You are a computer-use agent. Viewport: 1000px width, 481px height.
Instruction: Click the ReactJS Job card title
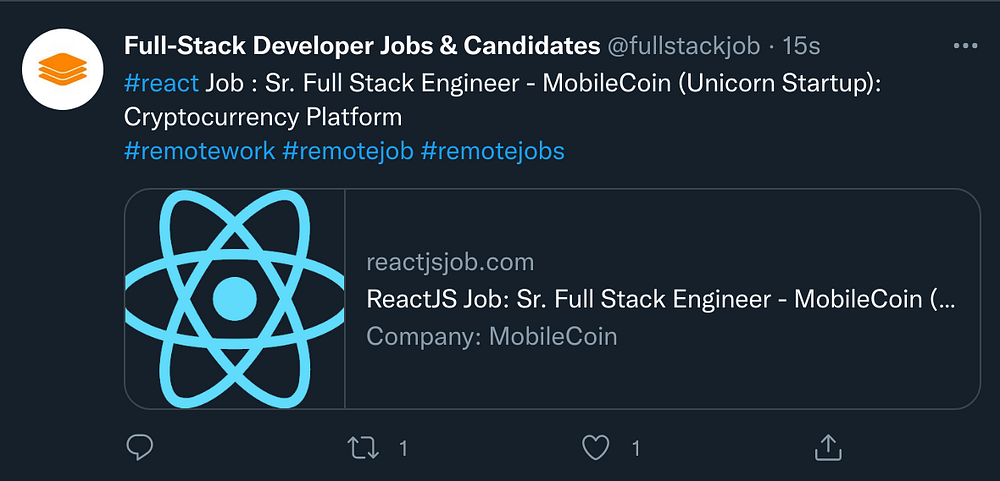[x=660, y=299]
